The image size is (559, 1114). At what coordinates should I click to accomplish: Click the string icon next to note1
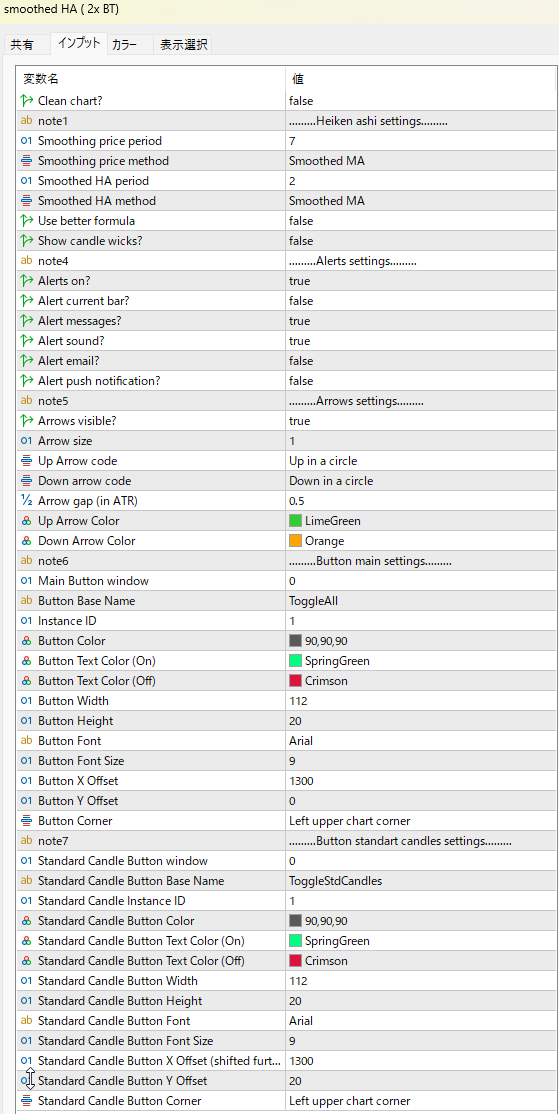coord(28,121)
